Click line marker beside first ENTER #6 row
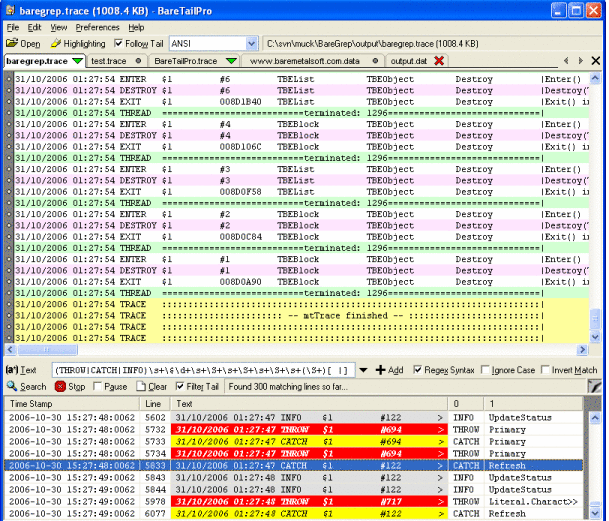The width and height of the screenshot is (609, 521). click(x=9, y=79)
